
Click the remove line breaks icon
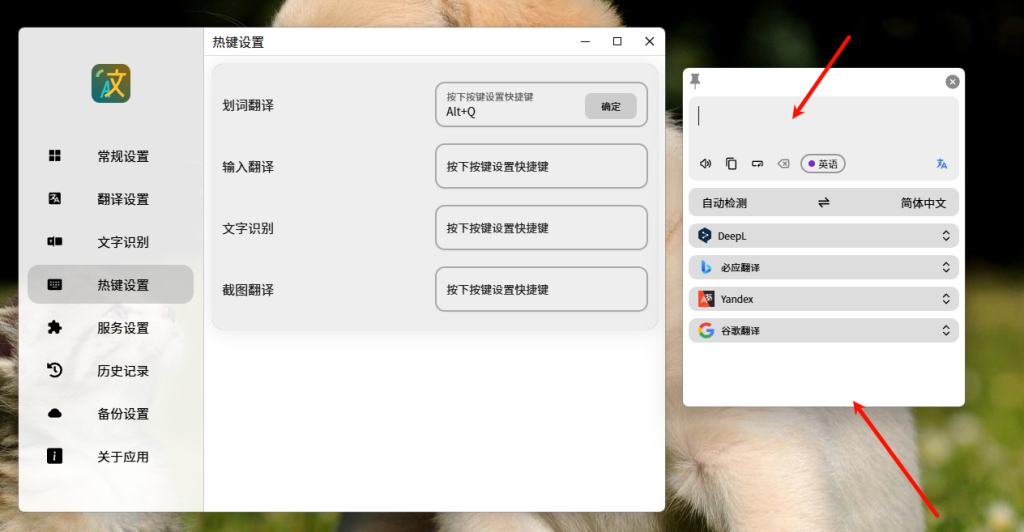(x=757, y=164)
